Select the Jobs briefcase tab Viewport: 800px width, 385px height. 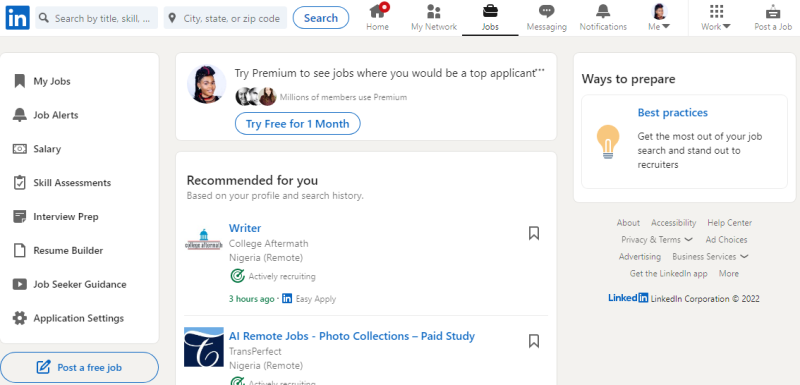pos(490,18)
